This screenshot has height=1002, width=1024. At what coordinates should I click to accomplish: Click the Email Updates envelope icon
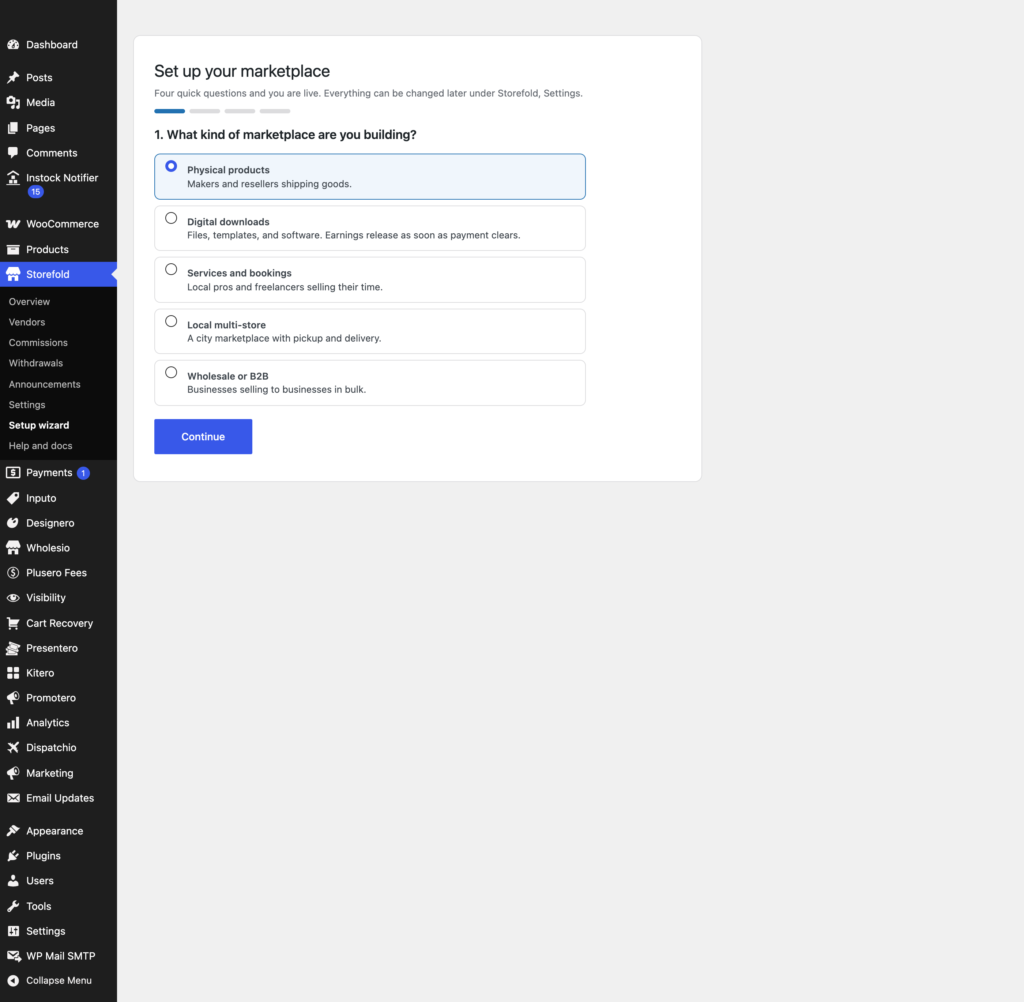point(13,798)
